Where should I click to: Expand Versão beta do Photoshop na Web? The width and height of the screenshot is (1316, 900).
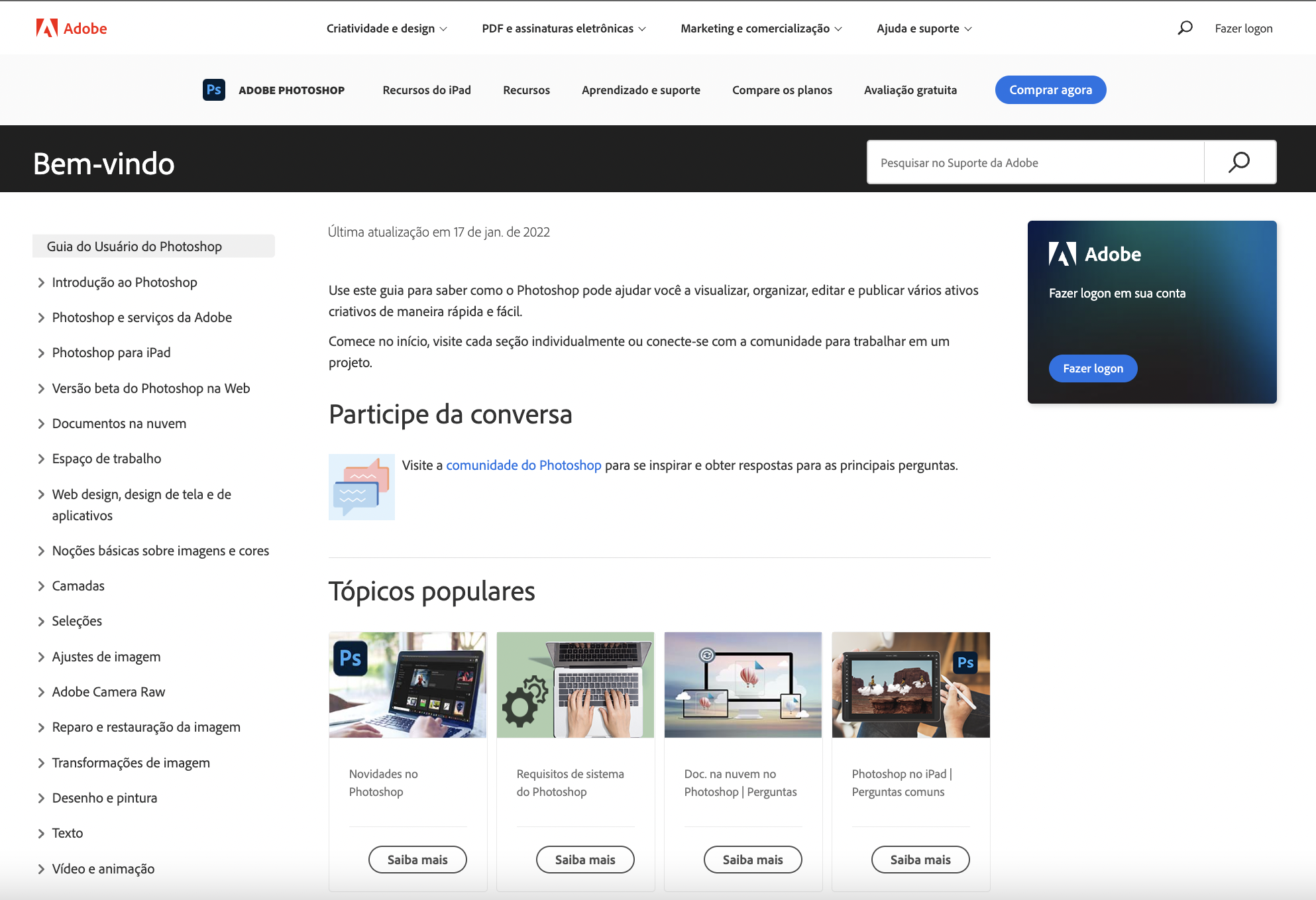pos(144,388)
